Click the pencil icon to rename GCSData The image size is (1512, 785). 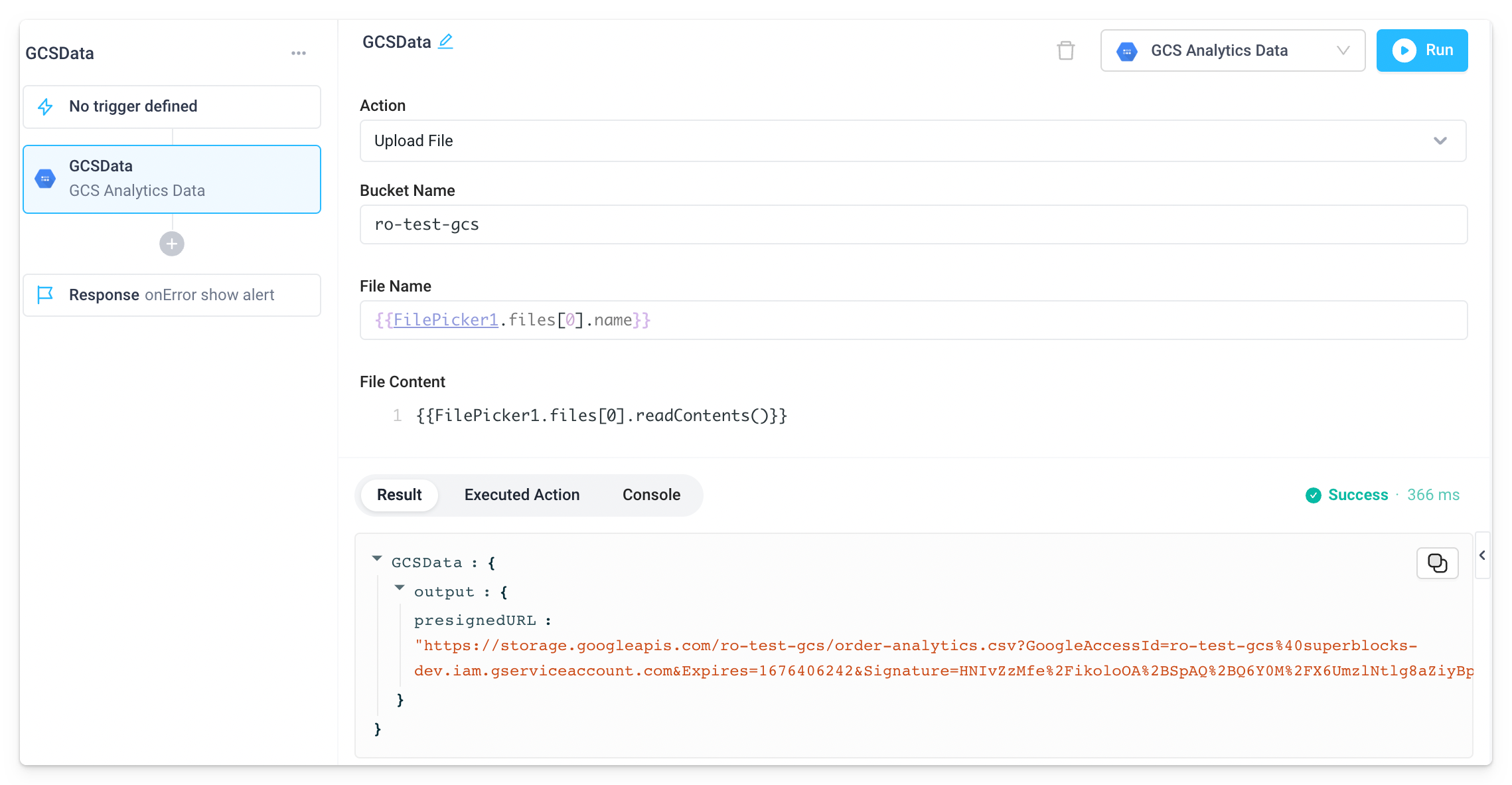pyautogui.click(x=445, y=41)
